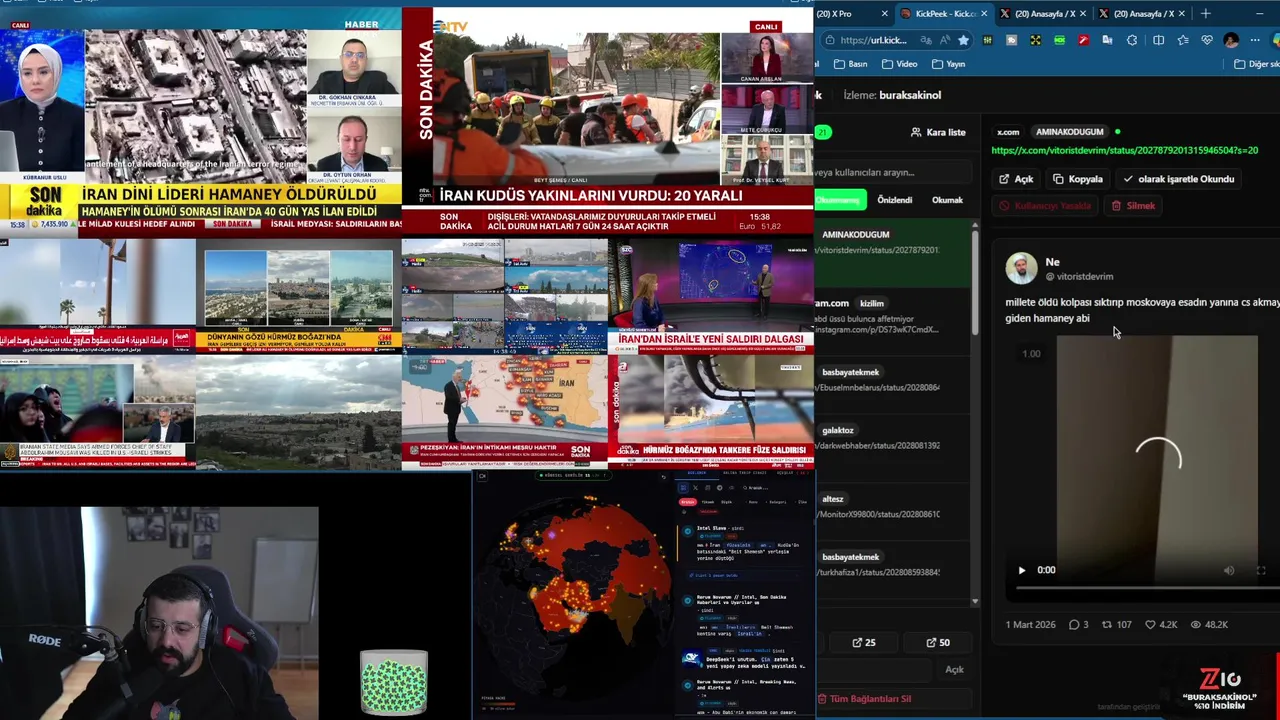Click the tweet likes heart icon
Screen dimensions: 1280x720
(1150, 625)
